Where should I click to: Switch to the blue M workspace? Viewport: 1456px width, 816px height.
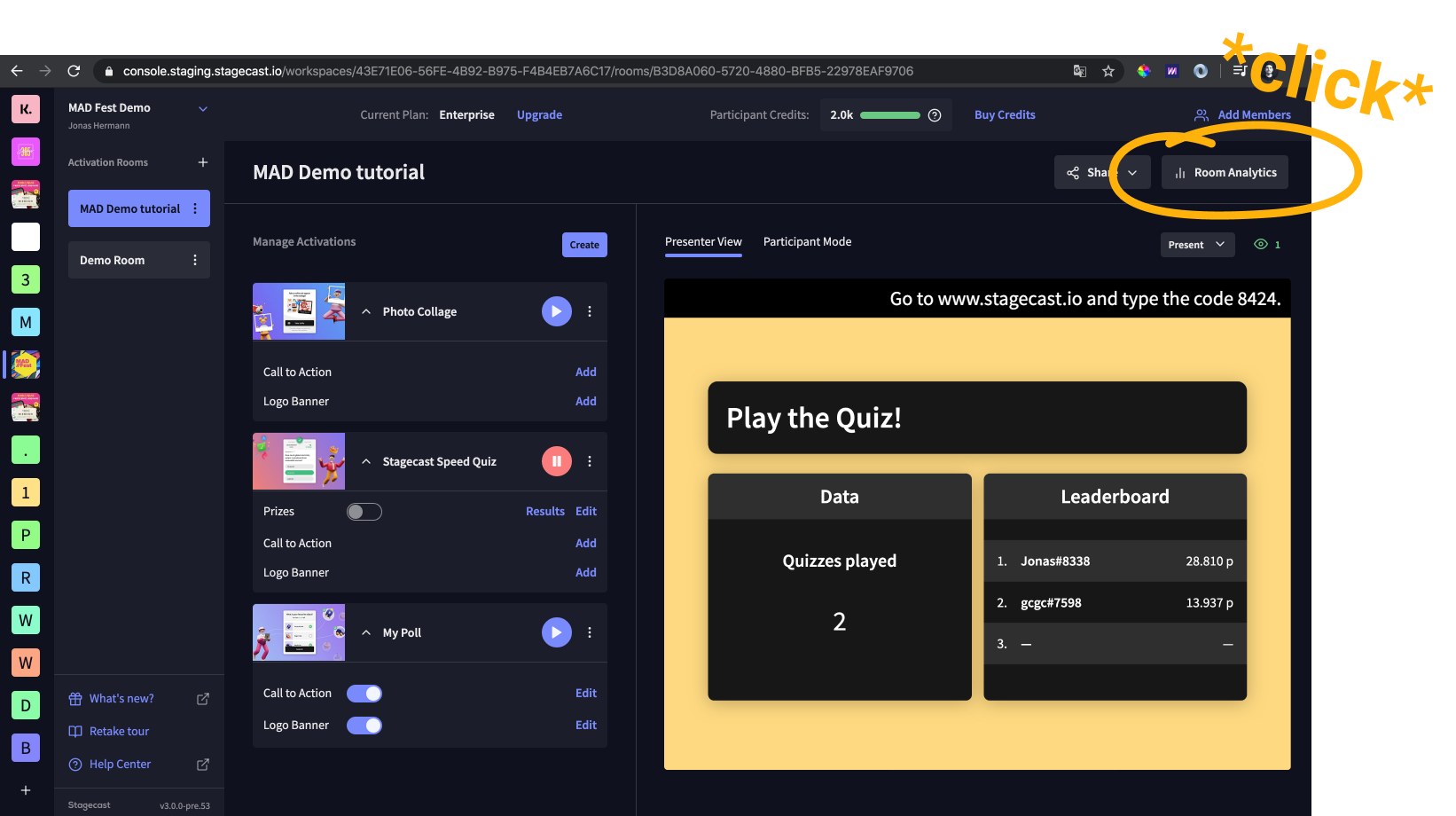tap(26, 322)
